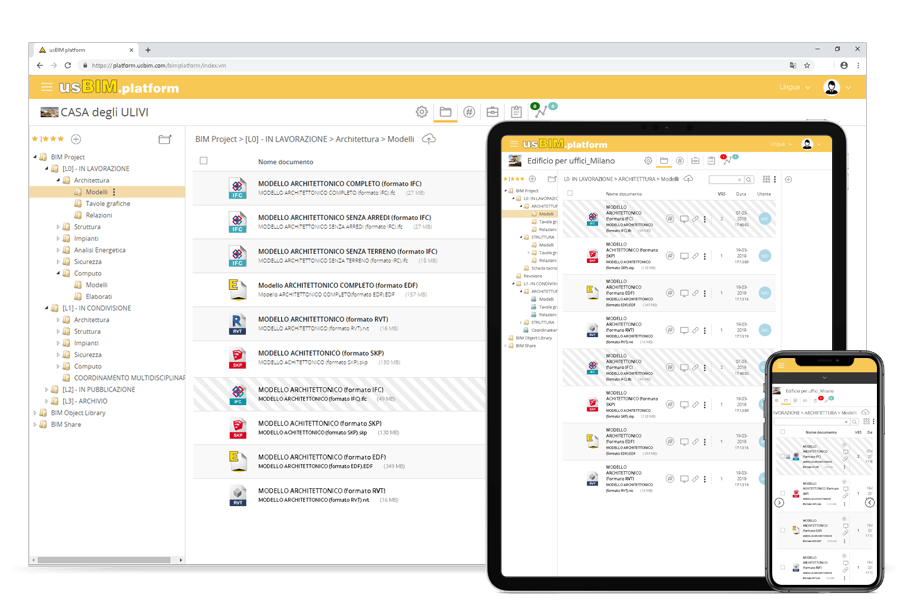Reload the page in the browser

68,65
